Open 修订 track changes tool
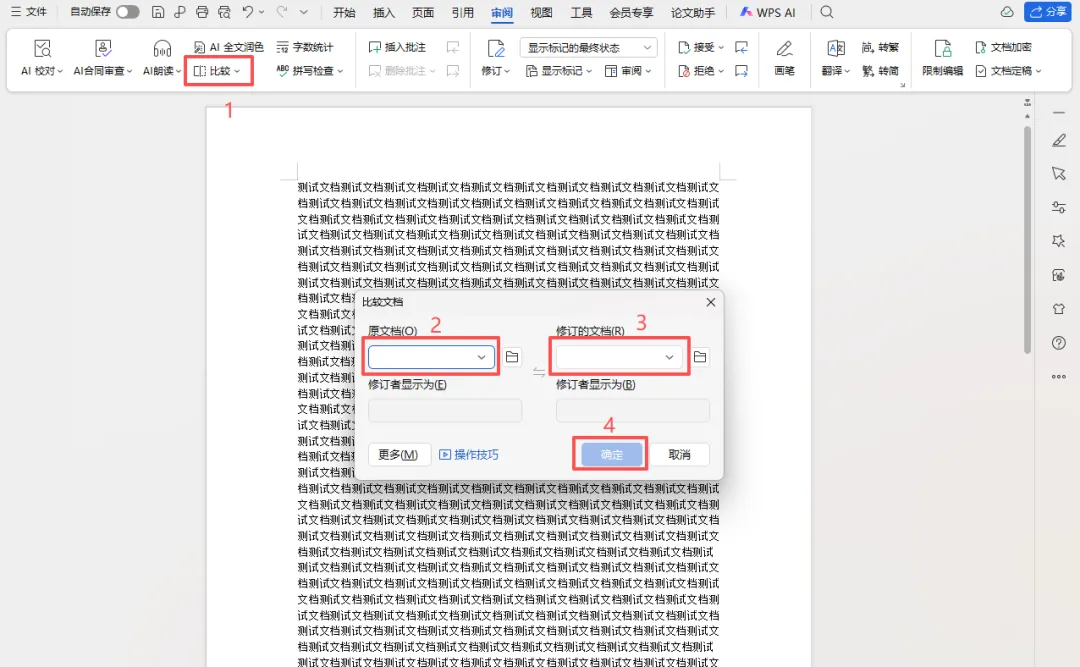The height and width of the screenshot is (667, 1080). pos(496,58)
